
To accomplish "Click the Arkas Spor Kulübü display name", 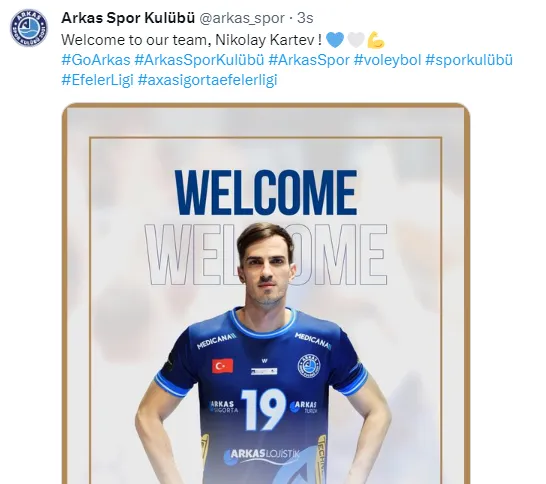I will point(128,18).
